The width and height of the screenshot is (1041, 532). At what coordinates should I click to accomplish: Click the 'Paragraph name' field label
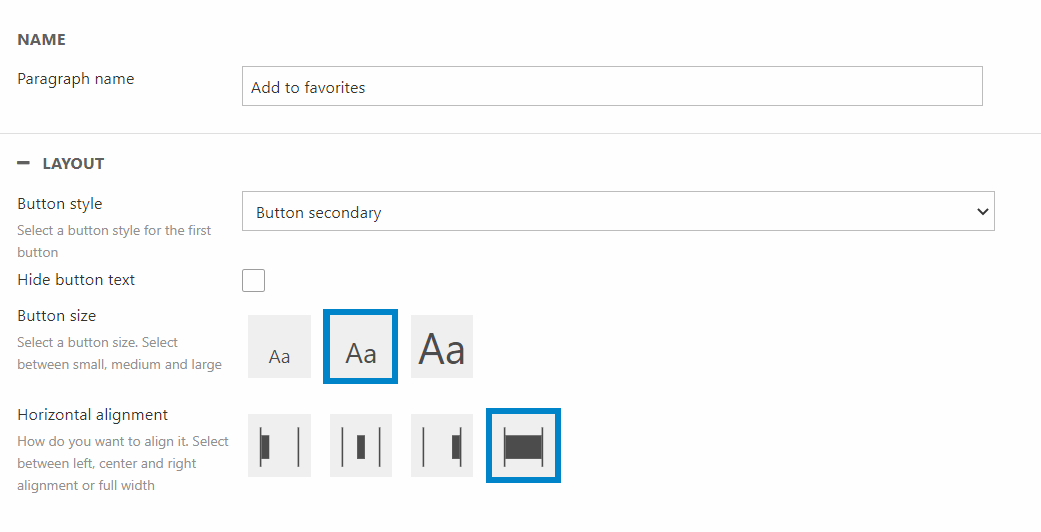pos(75,79)
